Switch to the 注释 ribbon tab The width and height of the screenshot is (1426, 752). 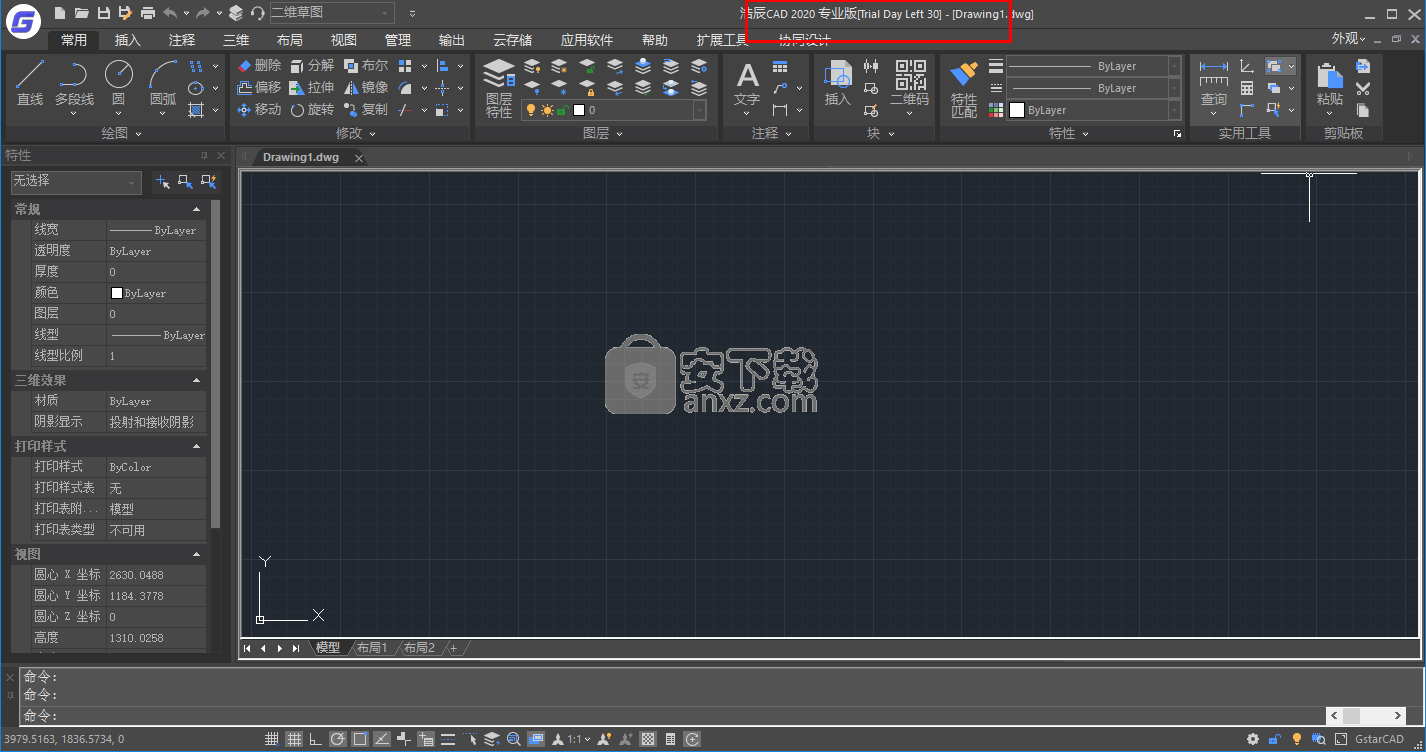(182, 40)
